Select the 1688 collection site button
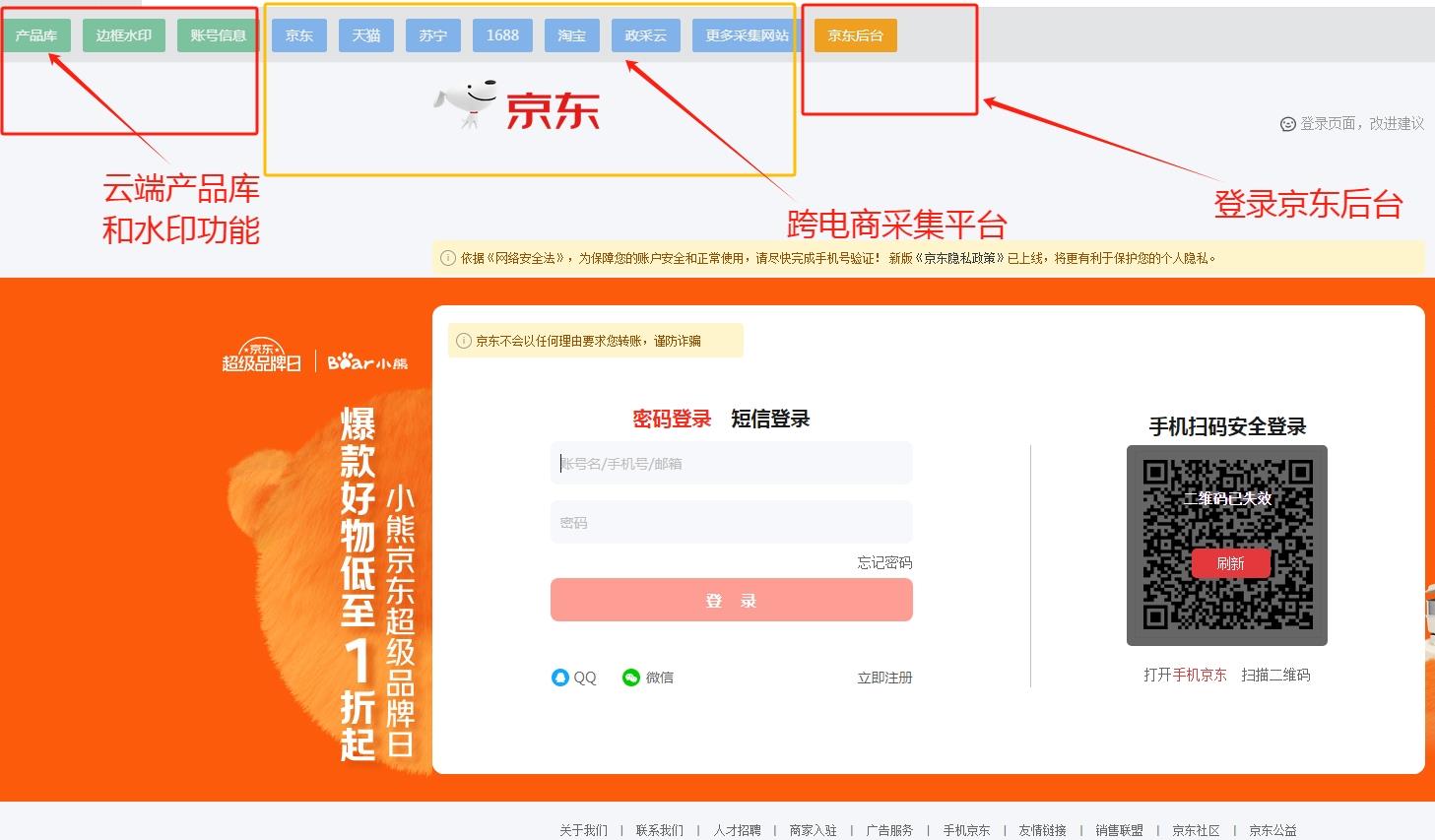1435x840 pixels. pos(502,35)
